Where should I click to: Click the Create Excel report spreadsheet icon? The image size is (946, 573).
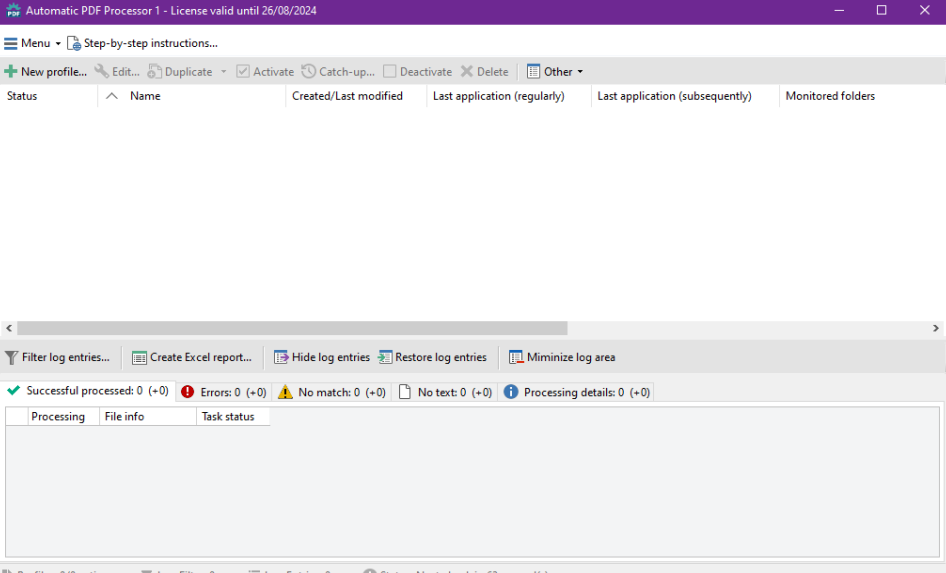[x=139, y=358]
